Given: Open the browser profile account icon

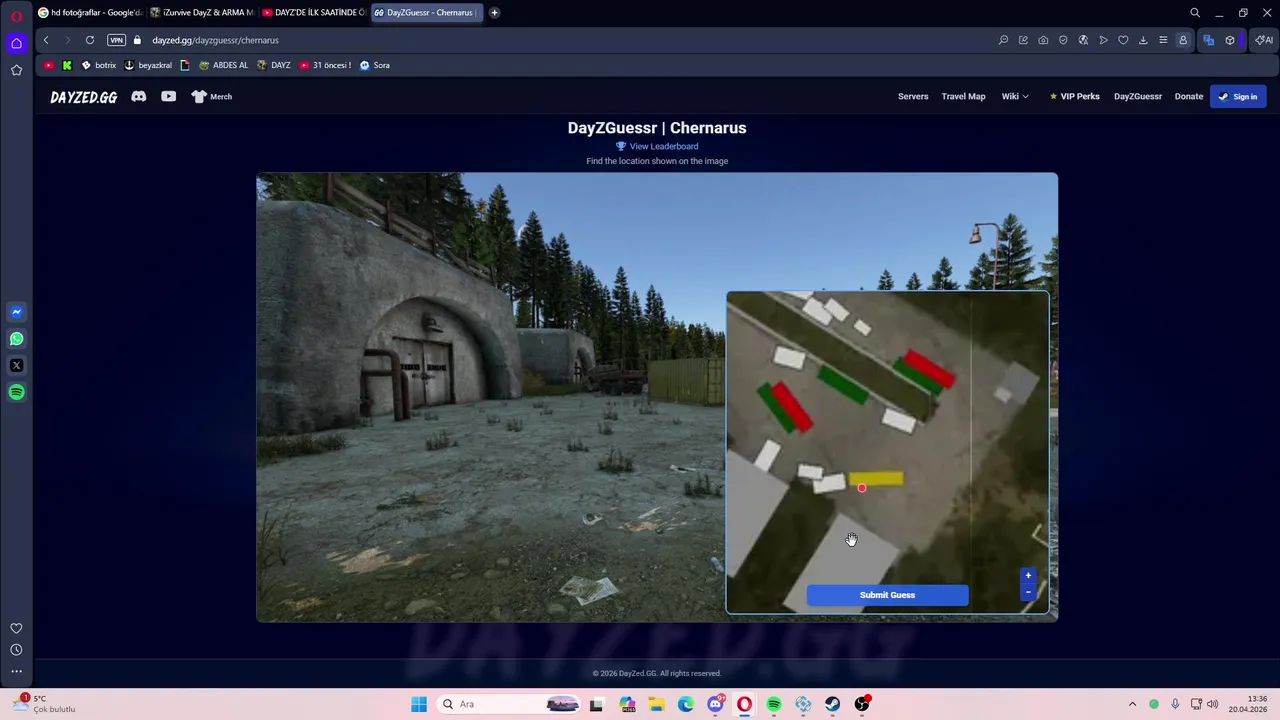Looking at the screenshot, I should [1183, 40].
